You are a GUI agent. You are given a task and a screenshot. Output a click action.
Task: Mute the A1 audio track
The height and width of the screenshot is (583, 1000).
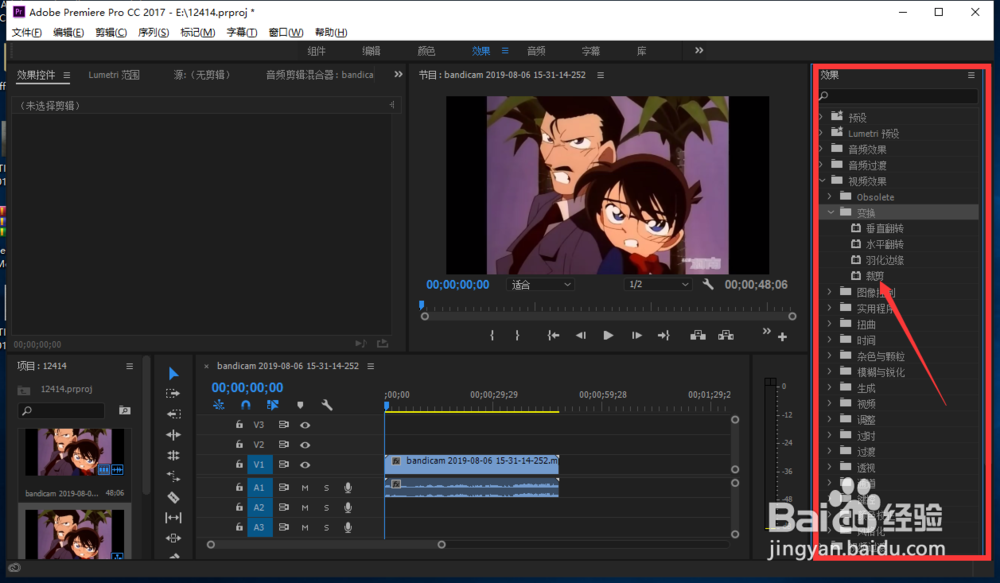[305, 488]
